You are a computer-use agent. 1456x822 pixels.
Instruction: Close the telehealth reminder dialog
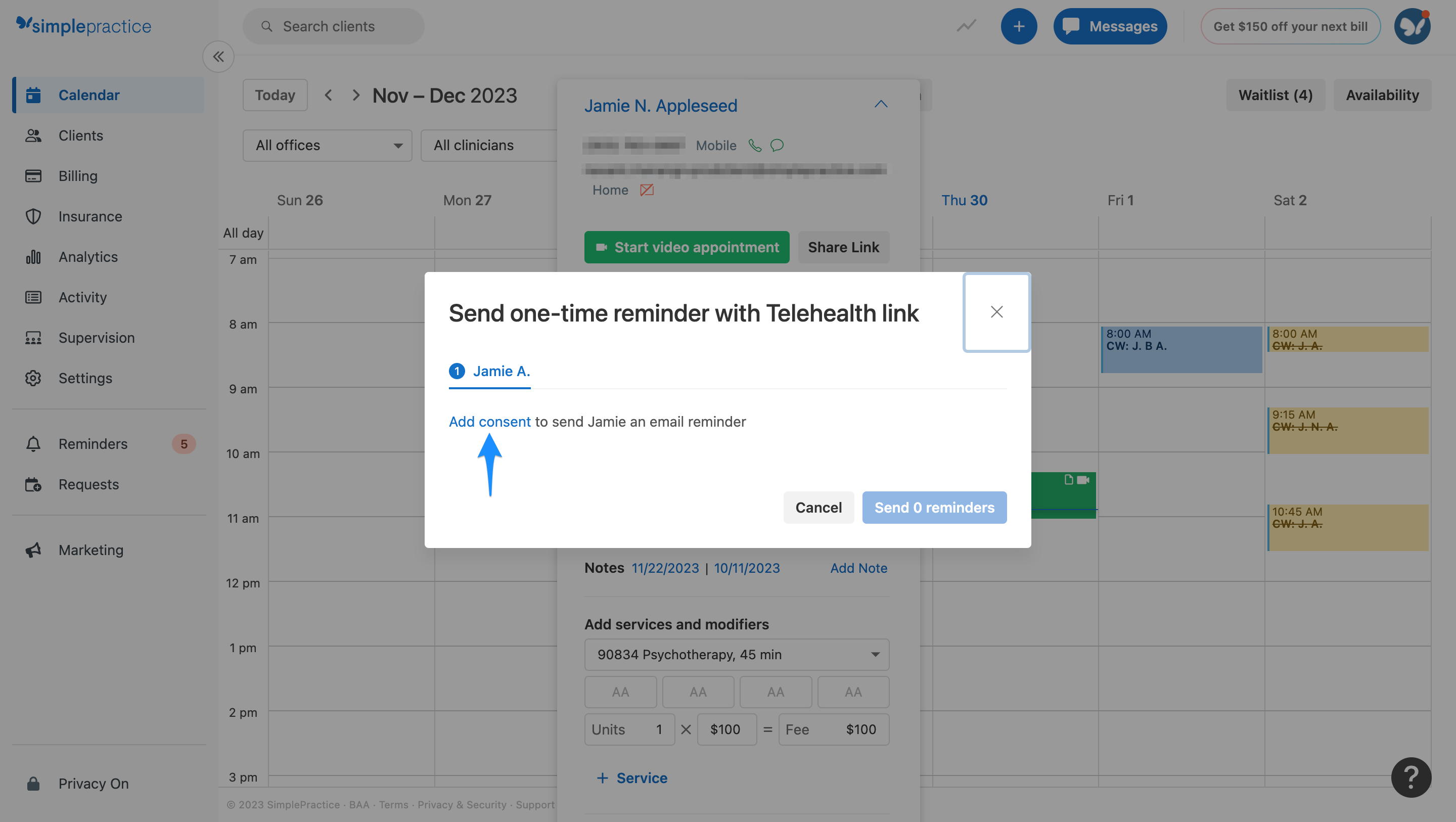[996, 312]
